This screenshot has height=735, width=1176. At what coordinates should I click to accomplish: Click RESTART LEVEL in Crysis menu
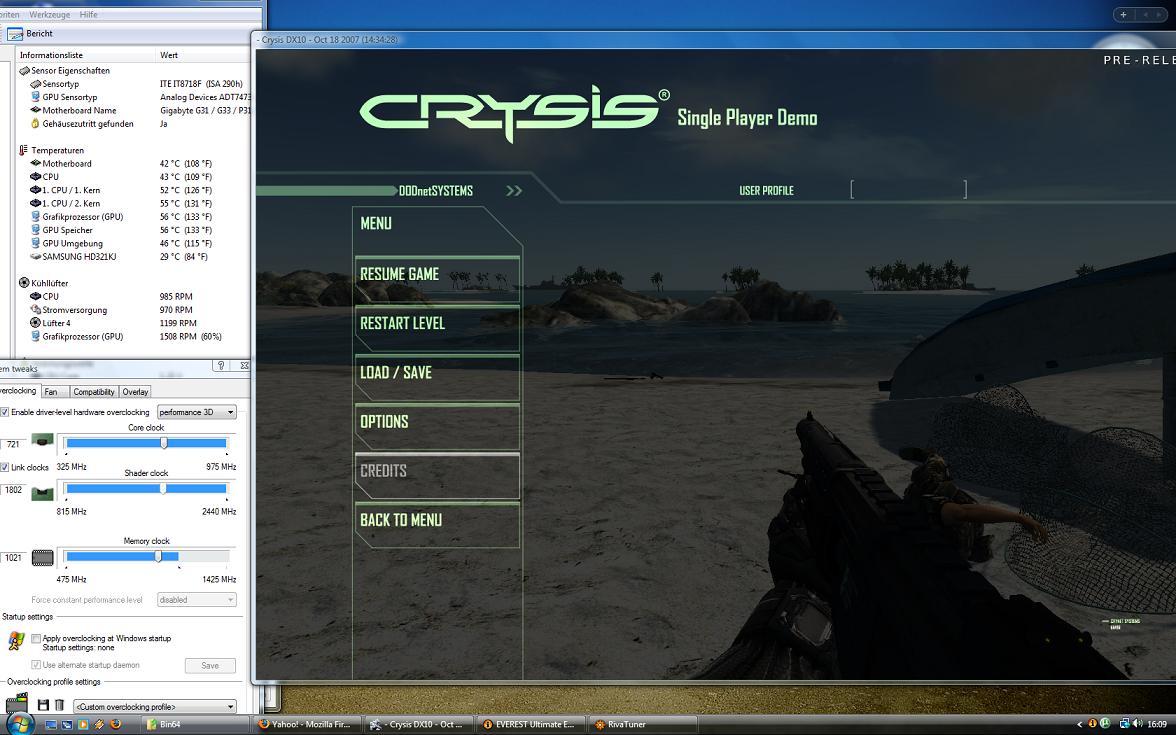(x=437, y=328)
